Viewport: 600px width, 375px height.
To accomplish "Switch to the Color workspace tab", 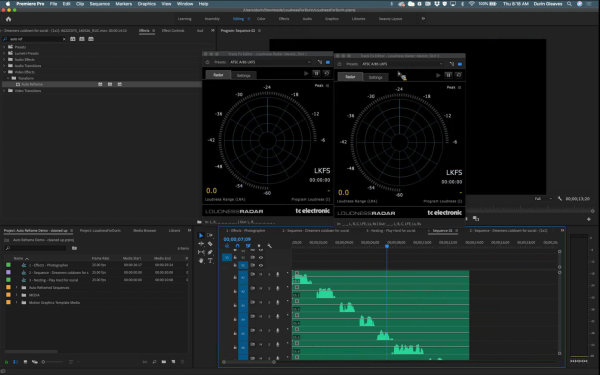I will point(261,19).
